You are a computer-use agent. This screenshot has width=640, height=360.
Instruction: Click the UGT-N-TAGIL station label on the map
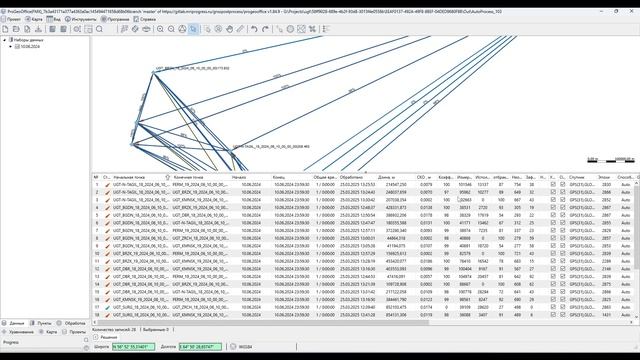click(x=271, y=147)
